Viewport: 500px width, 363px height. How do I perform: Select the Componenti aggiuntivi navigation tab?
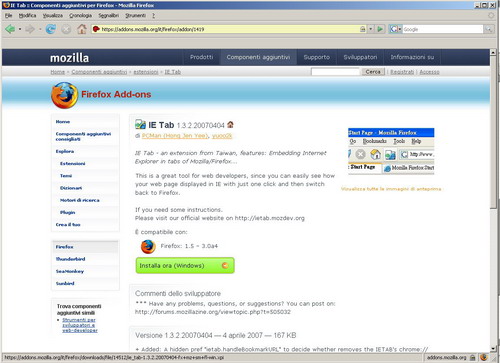[x=258, y=57]
